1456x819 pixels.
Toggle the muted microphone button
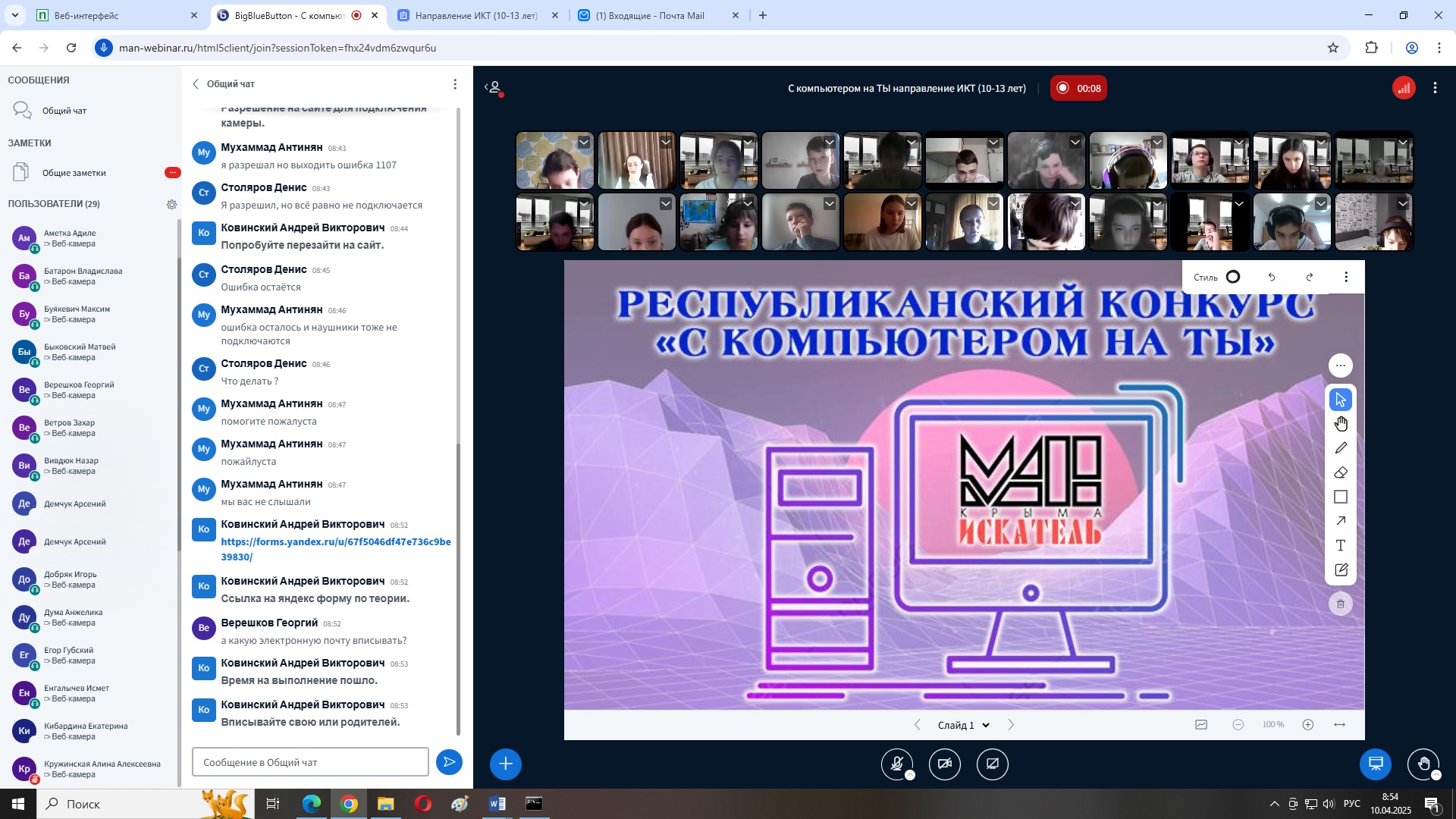[897, 764]
